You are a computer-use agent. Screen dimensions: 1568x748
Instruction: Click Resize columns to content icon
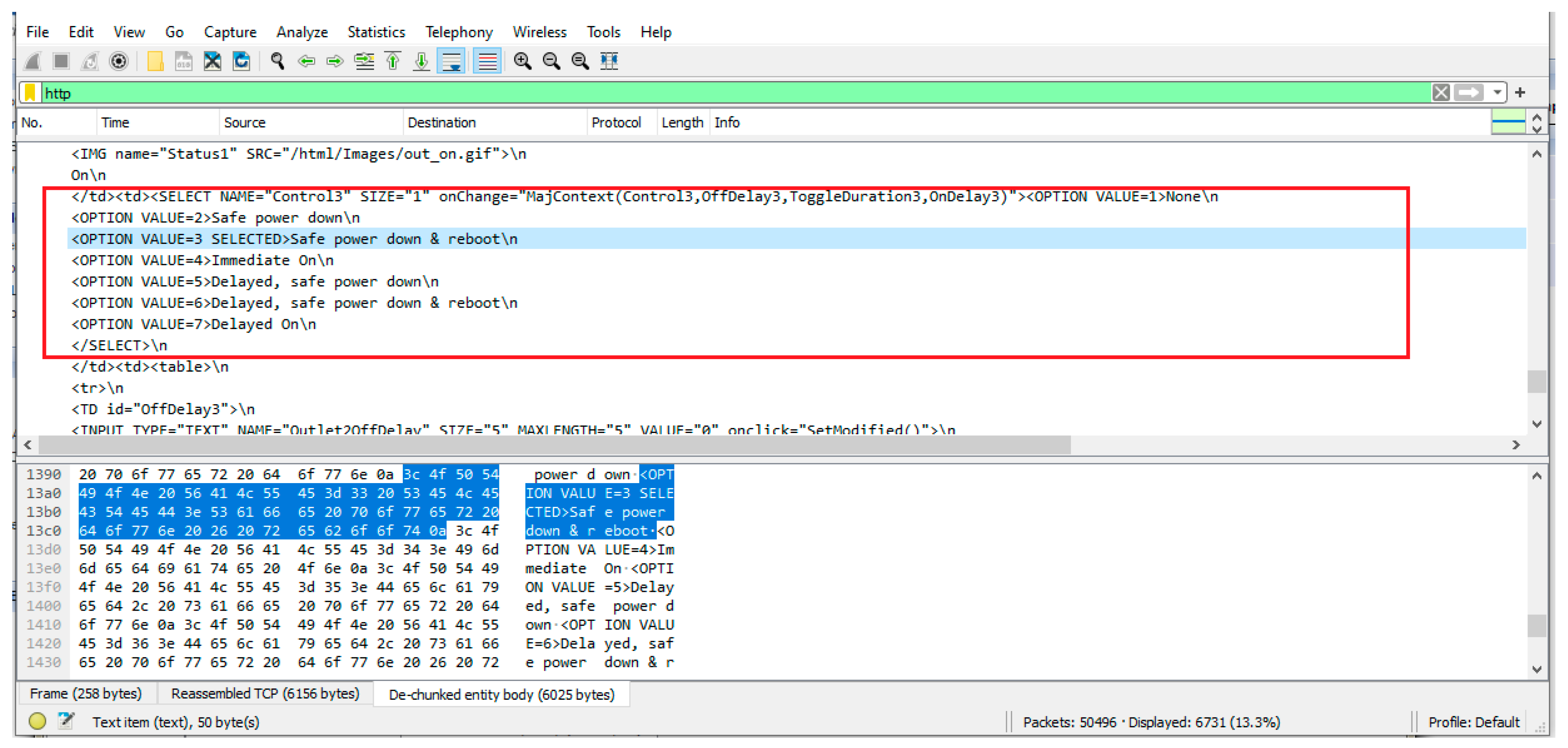tap(609, 61)
